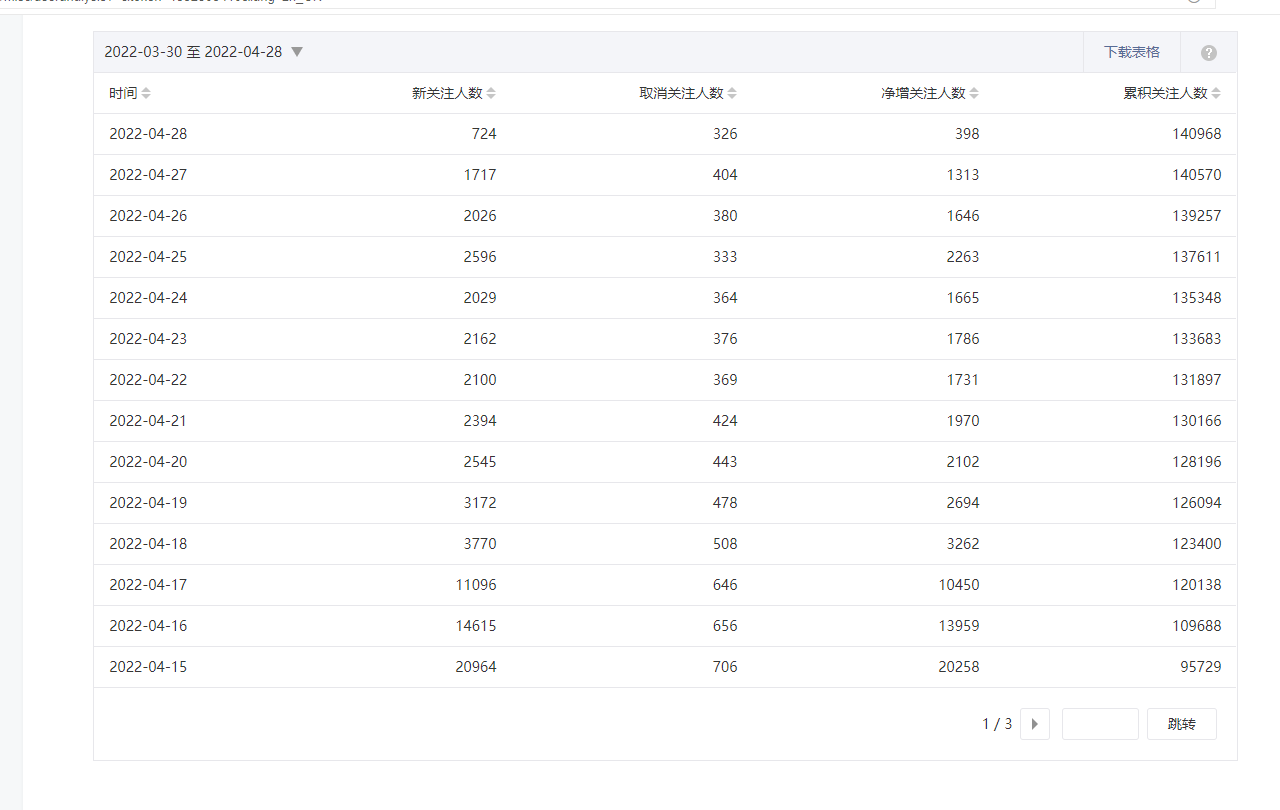This screenshot has height=810, width=1280.
Task: Sort by 新关注人数 column arrows
Action: pyautogui.click(x=490, y=93)
